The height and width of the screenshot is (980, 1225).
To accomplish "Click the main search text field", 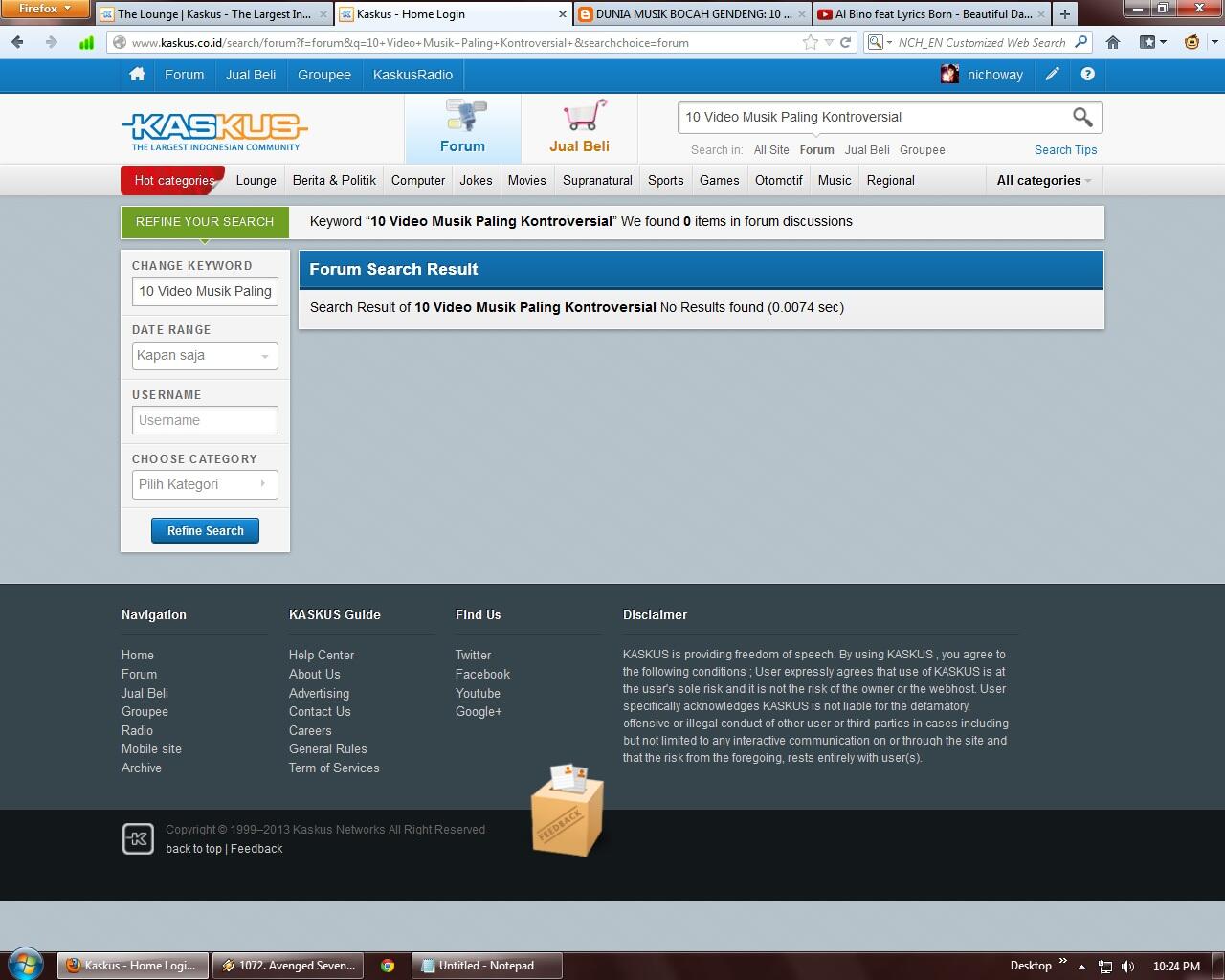I will coord(871,117).
